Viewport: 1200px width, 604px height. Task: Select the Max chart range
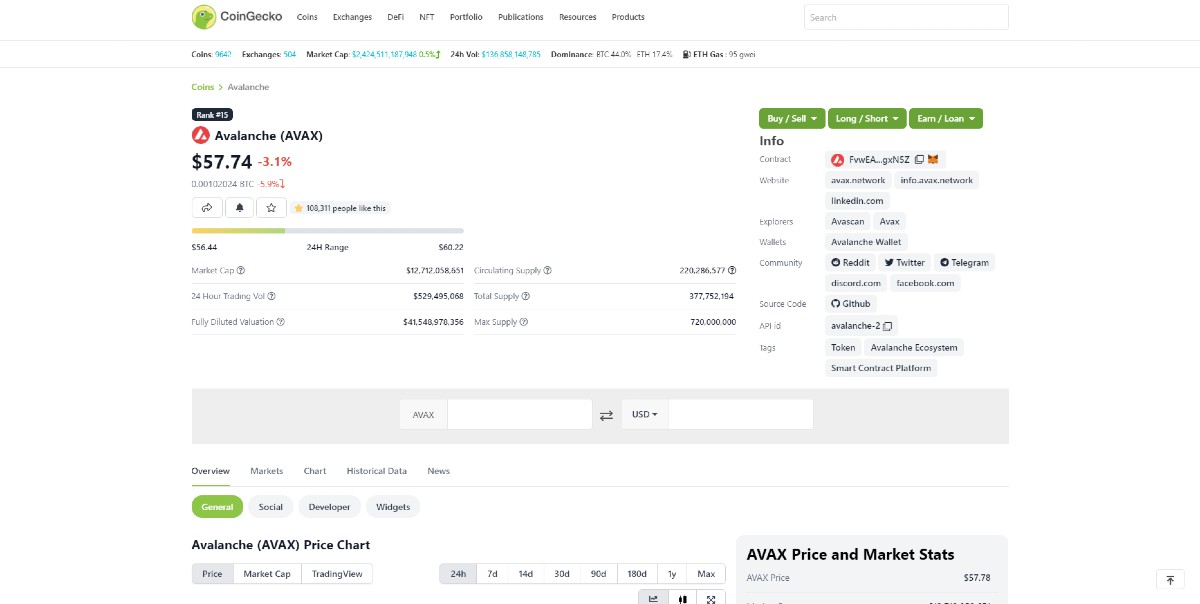click(706, 574)
